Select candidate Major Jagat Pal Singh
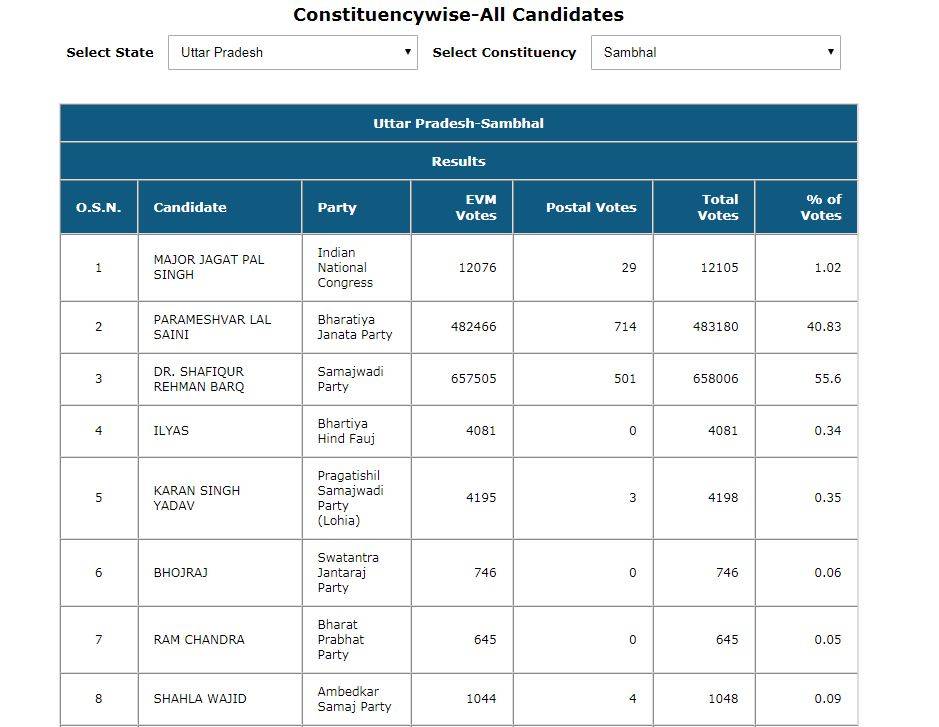 point(209,267)
